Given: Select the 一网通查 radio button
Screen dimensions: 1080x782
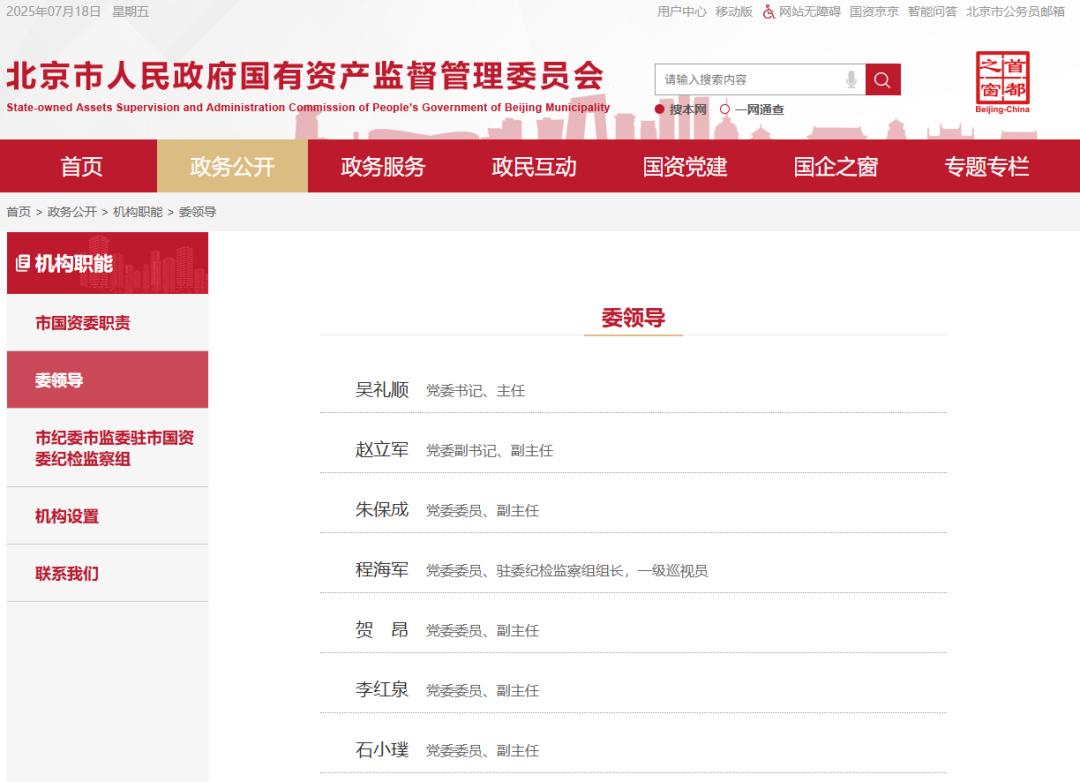Looking at the screenshot, I should (725, 110).
